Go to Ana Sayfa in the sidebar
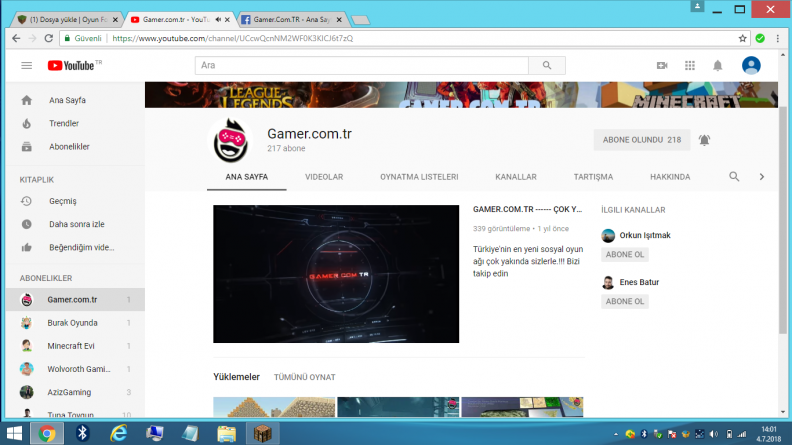The width and height of the screenshot is (792, 445). 75,100
